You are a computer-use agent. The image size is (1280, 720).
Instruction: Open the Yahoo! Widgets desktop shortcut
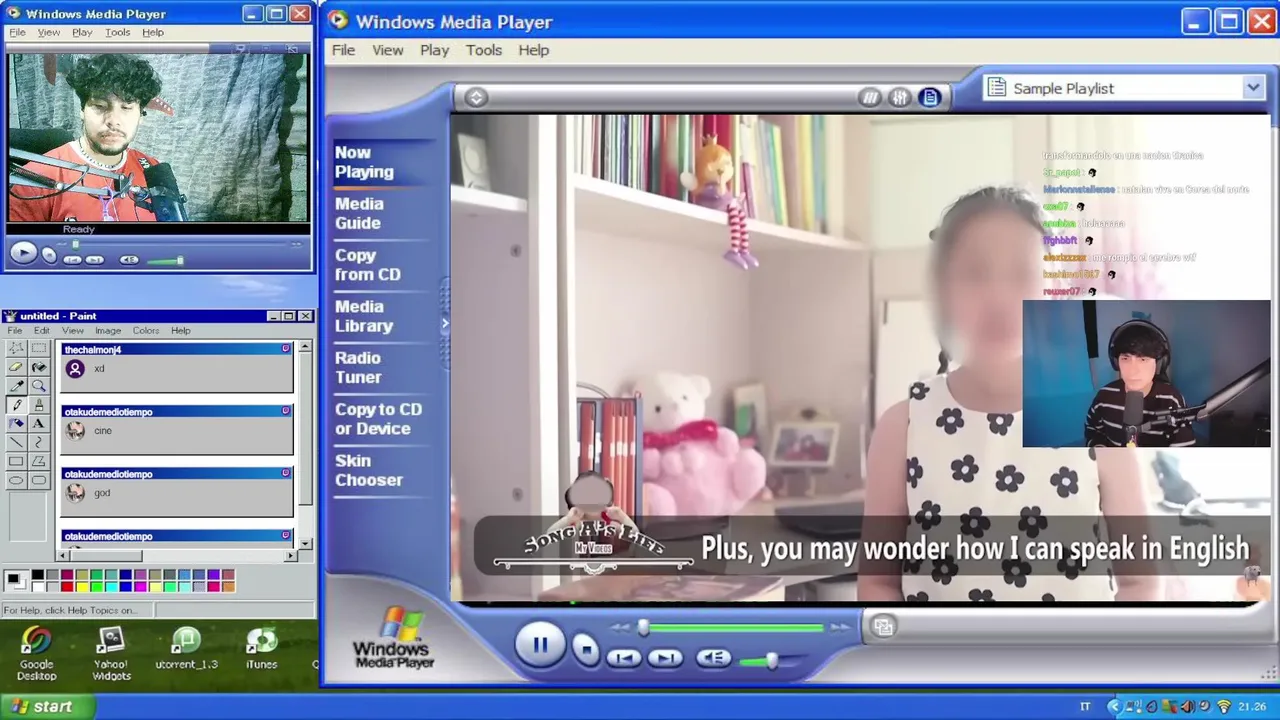(111, 654)
